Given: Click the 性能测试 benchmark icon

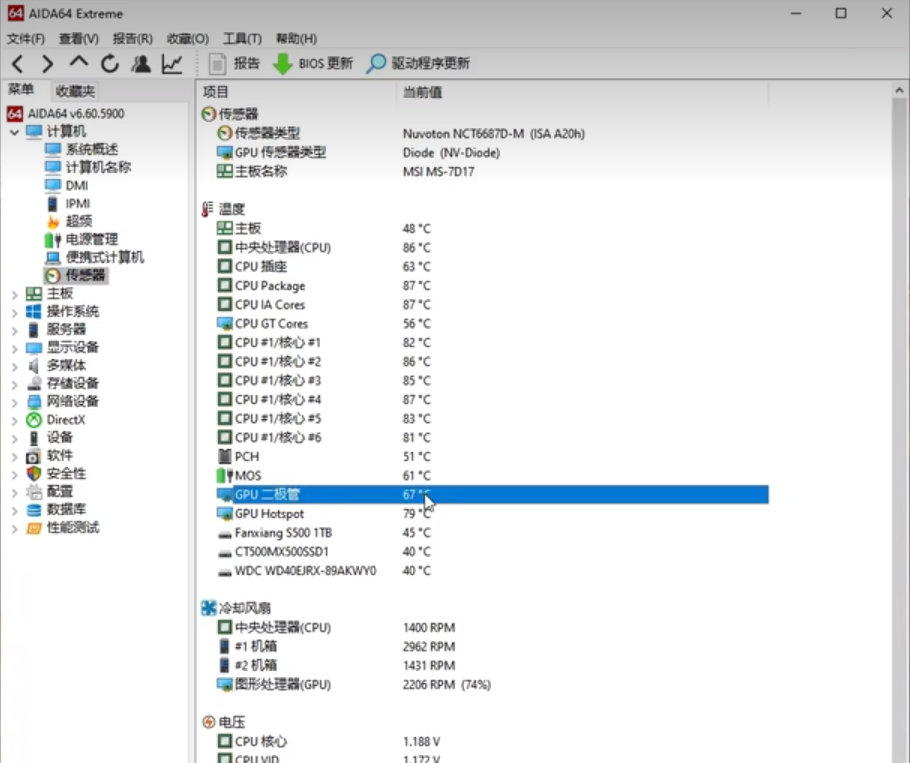Looking at the screenshot, I should pos(34,528).
